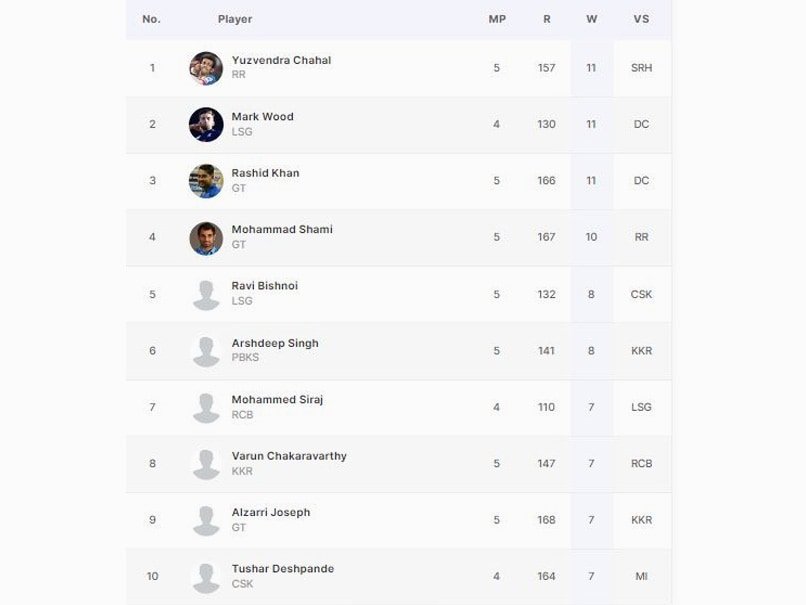Open the Rashid Khan name link
This screenshot has width=806, height=605.
point(265,173)
